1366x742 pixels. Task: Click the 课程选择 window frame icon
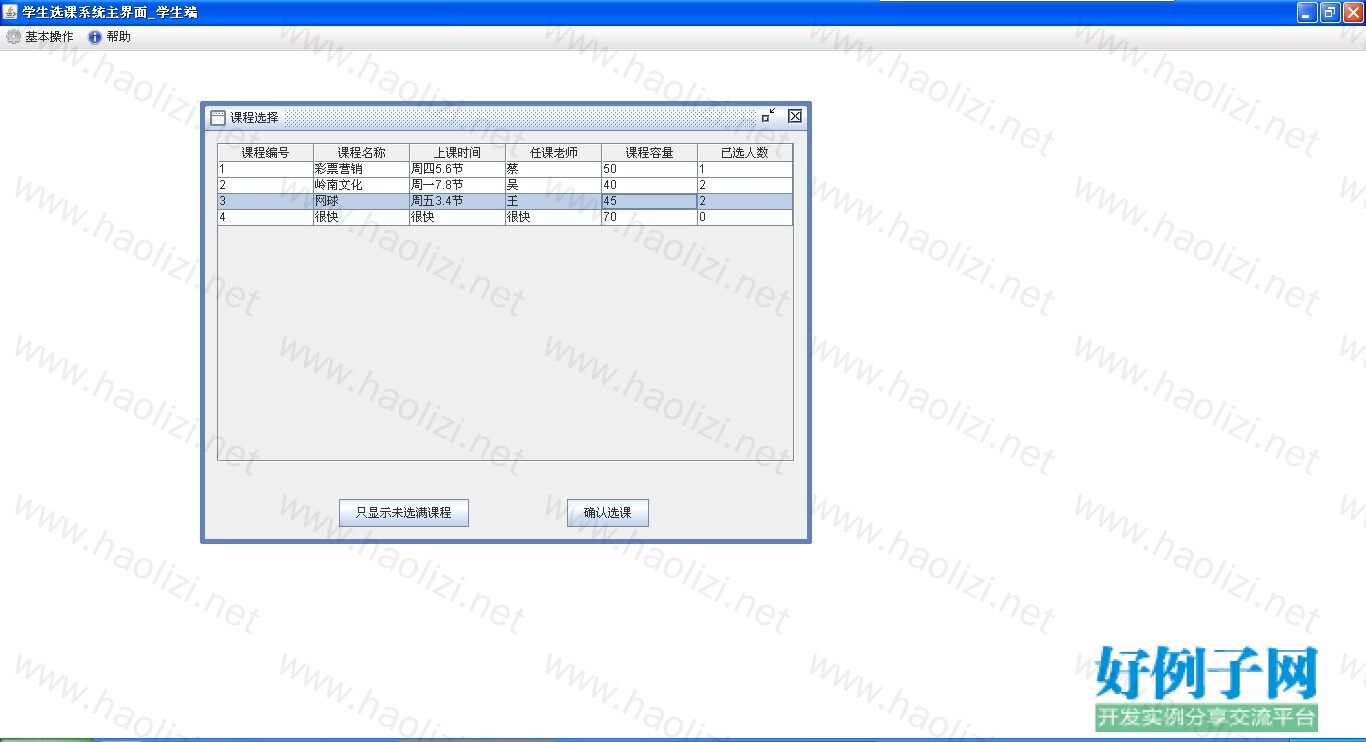coord(217,117)
